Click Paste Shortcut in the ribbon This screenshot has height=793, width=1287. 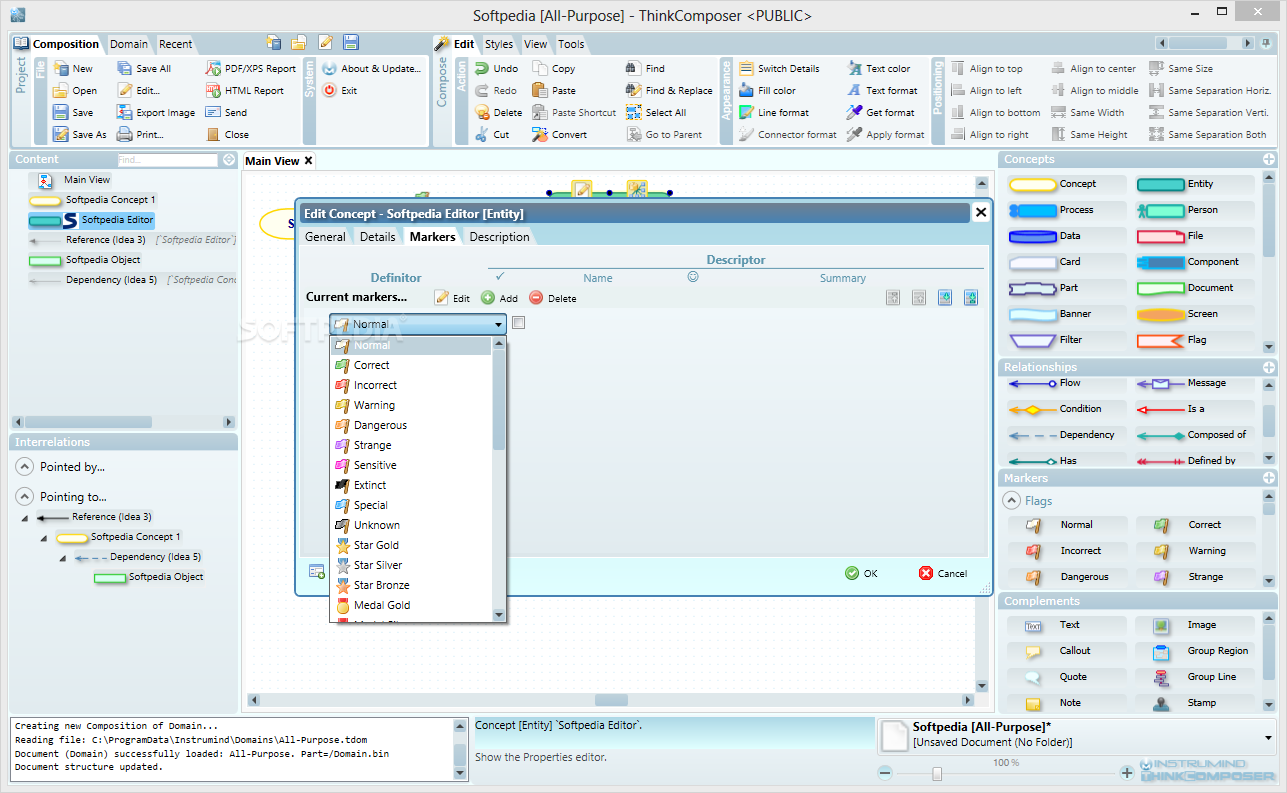pos(574,113)
